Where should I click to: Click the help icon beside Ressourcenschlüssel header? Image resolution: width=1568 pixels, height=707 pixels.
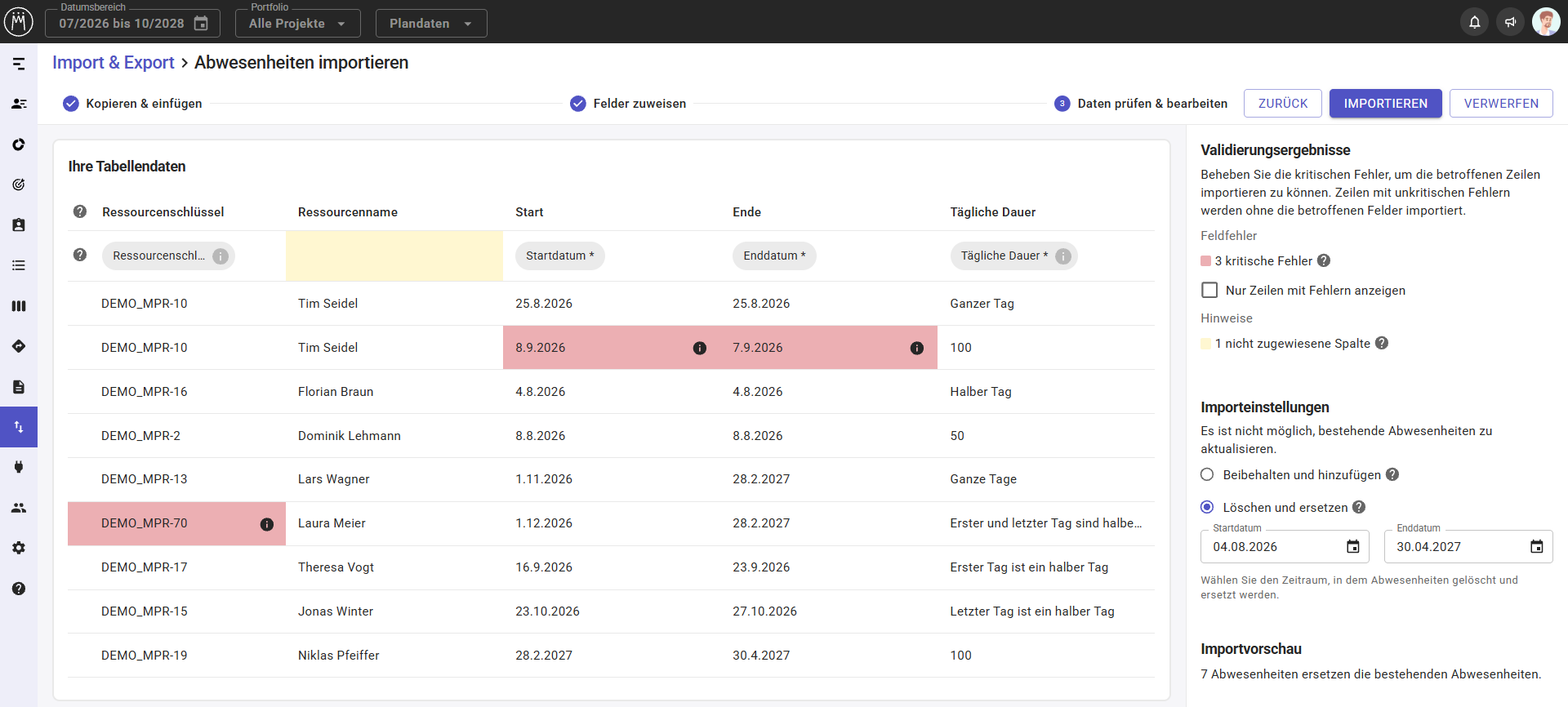point(80,211)
